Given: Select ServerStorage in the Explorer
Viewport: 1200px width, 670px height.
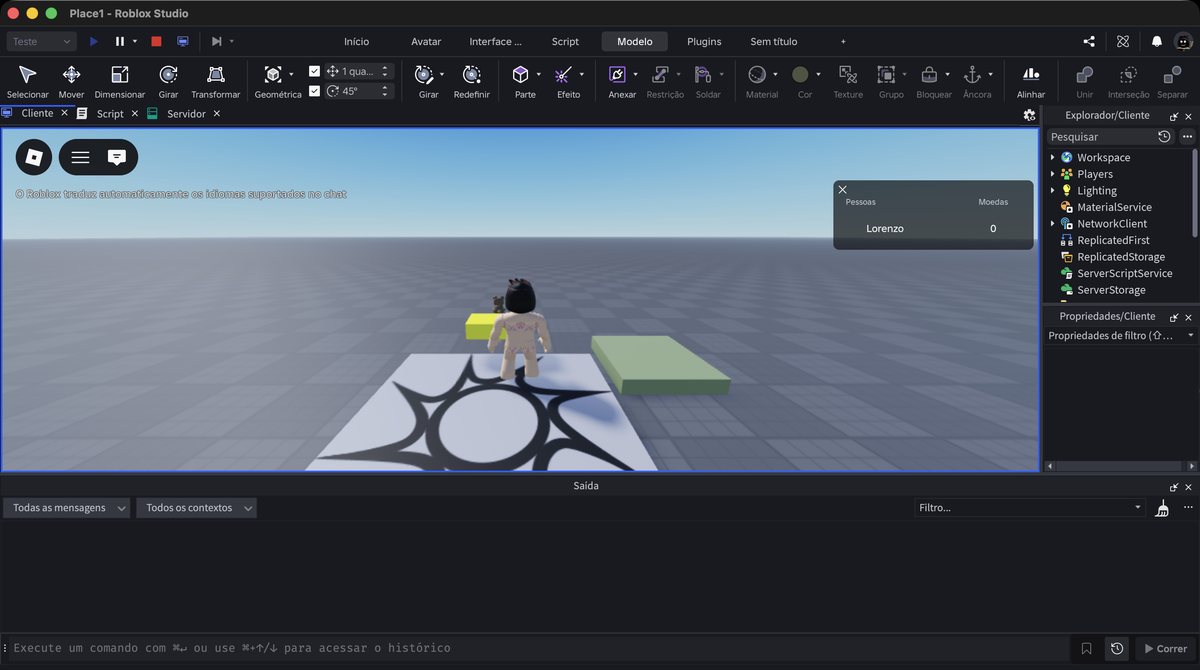Looking at the screenshot, I should coord(1111,290).
